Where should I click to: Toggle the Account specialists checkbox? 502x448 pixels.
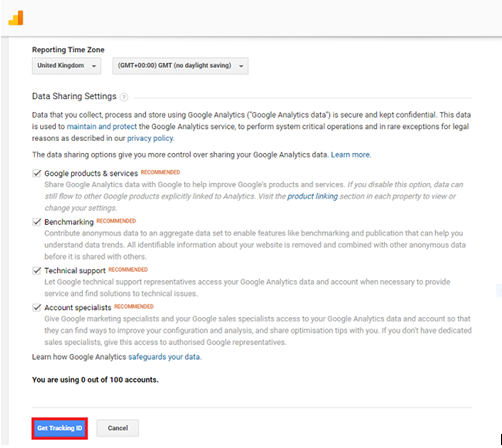[37, 308]
